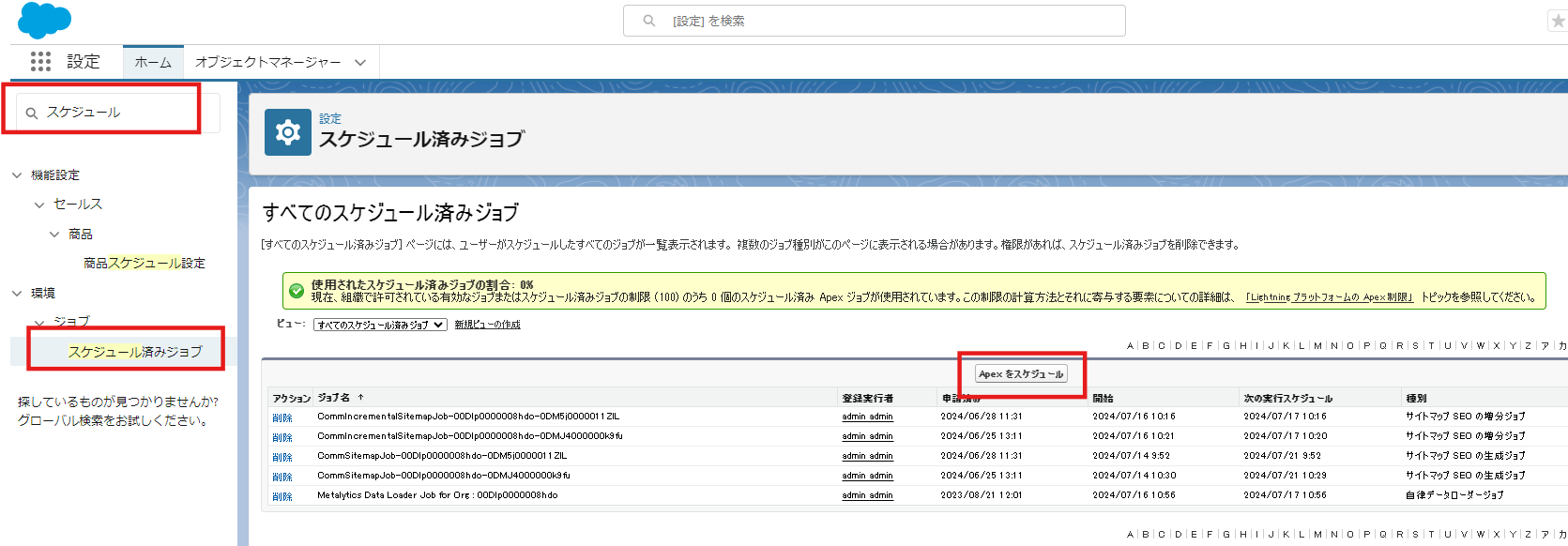
Task: Click in the global [設定] を検索 field
Action: (x=874, y=21)
